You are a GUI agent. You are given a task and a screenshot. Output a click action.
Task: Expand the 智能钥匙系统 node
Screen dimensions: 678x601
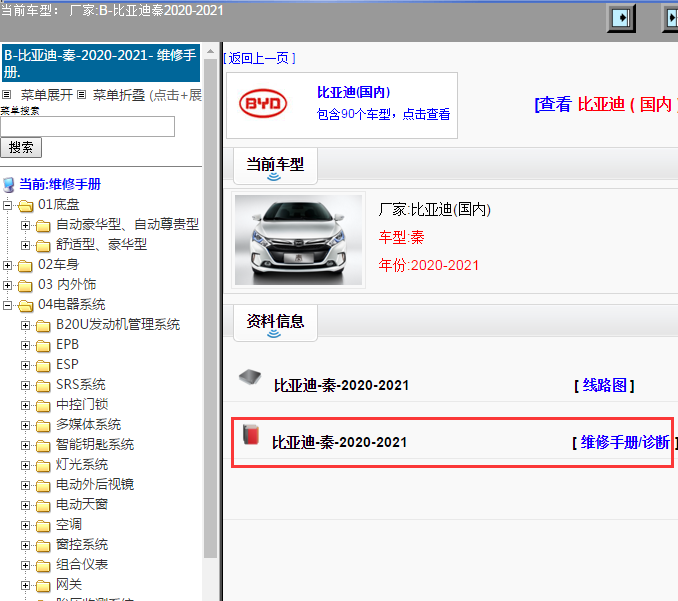26,445
